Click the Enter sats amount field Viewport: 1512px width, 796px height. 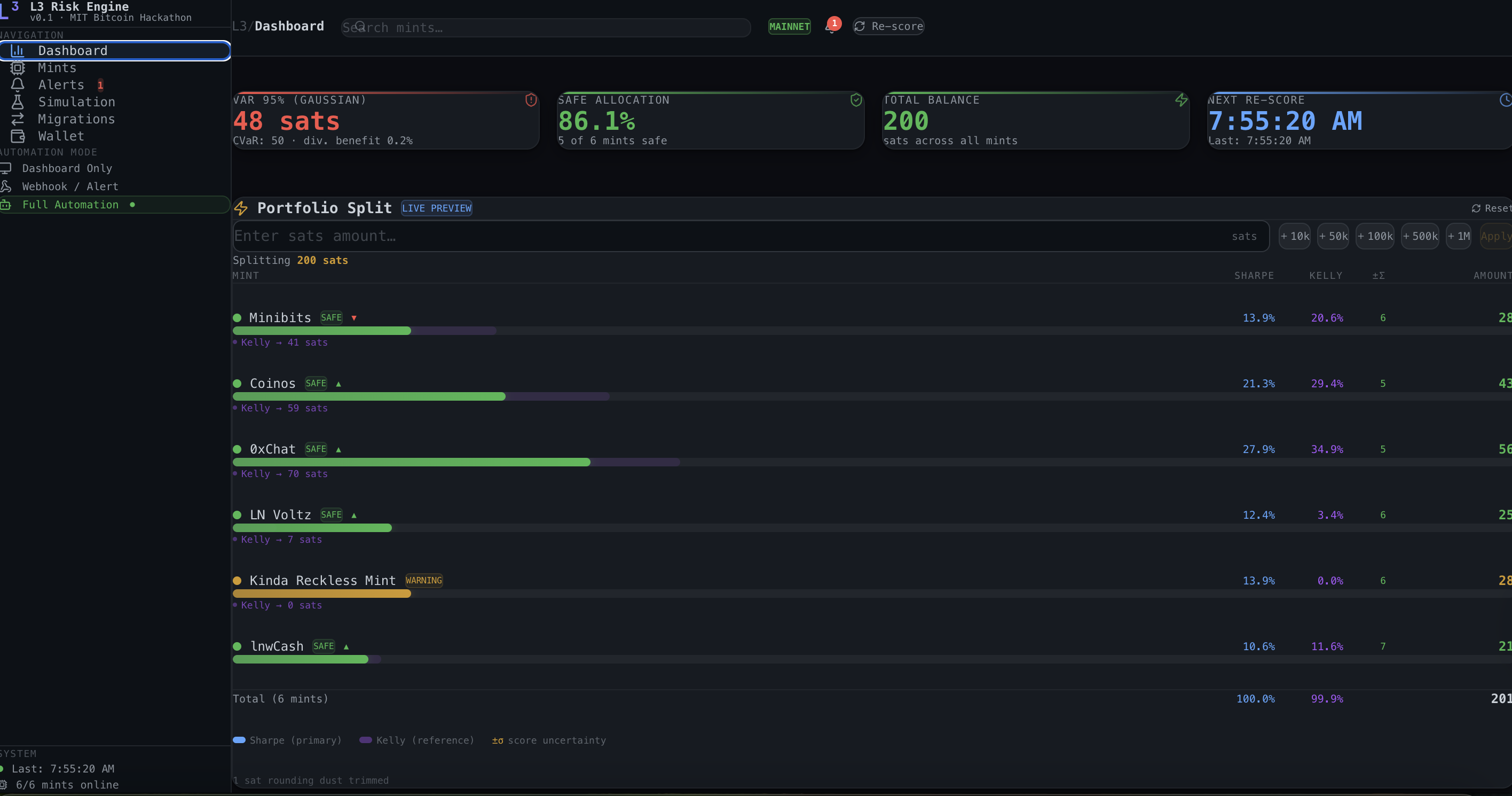coord(704,236)
